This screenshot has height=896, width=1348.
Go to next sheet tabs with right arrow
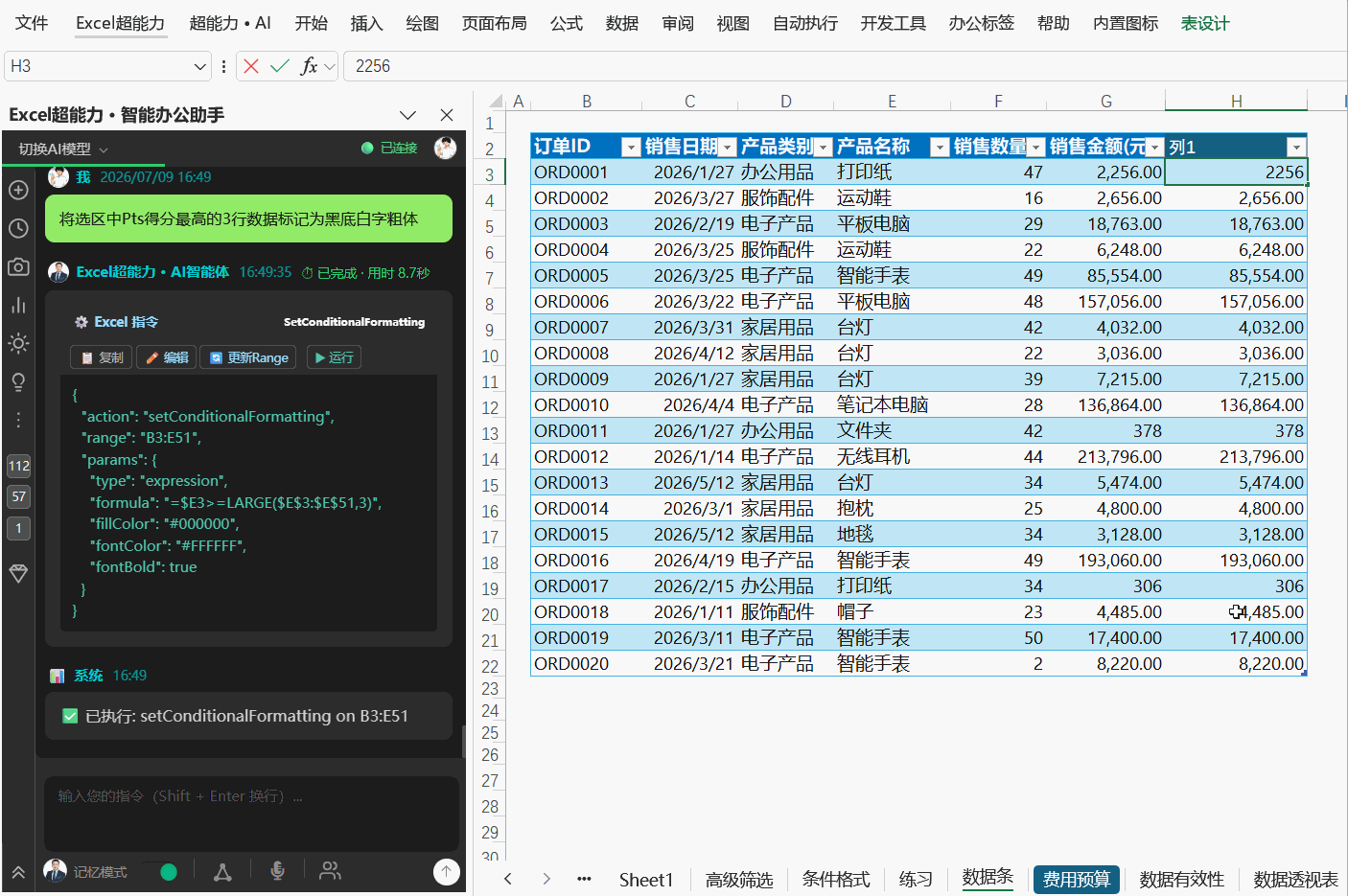546,879
